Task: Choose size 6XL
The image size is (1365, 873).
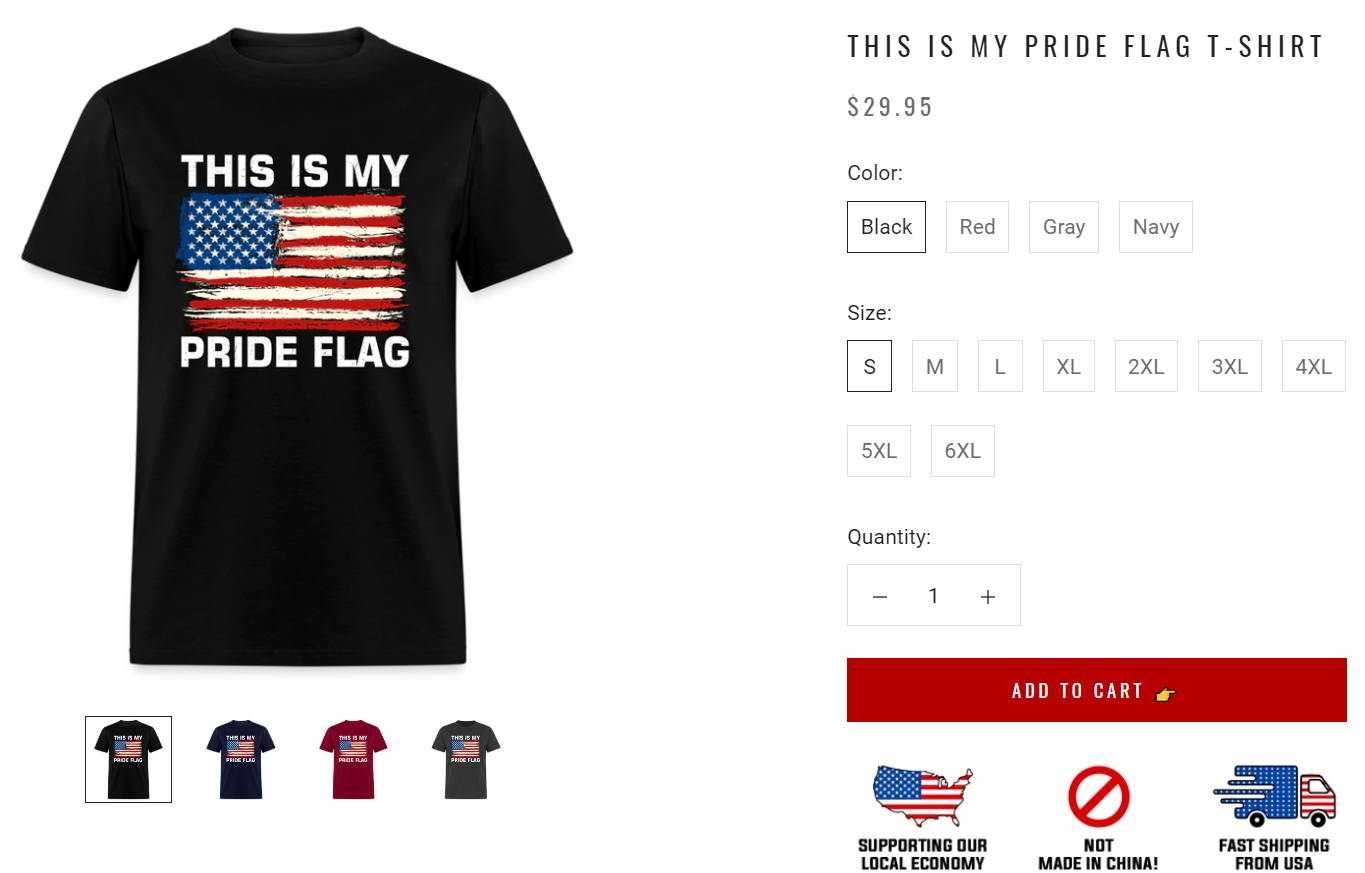Action: click(963, 451)
